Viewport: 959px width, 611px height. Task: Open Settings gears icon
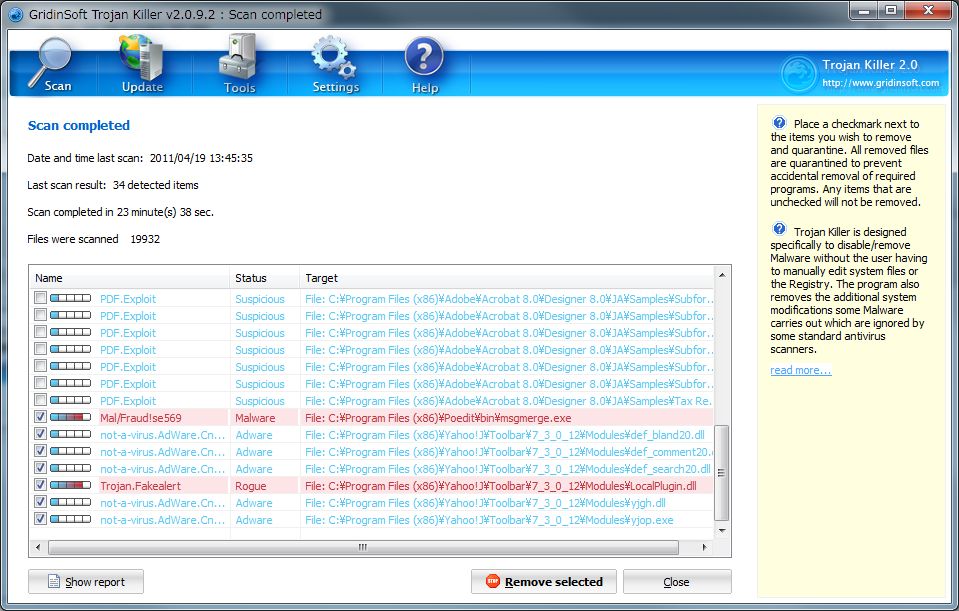[x=335, y=58]
